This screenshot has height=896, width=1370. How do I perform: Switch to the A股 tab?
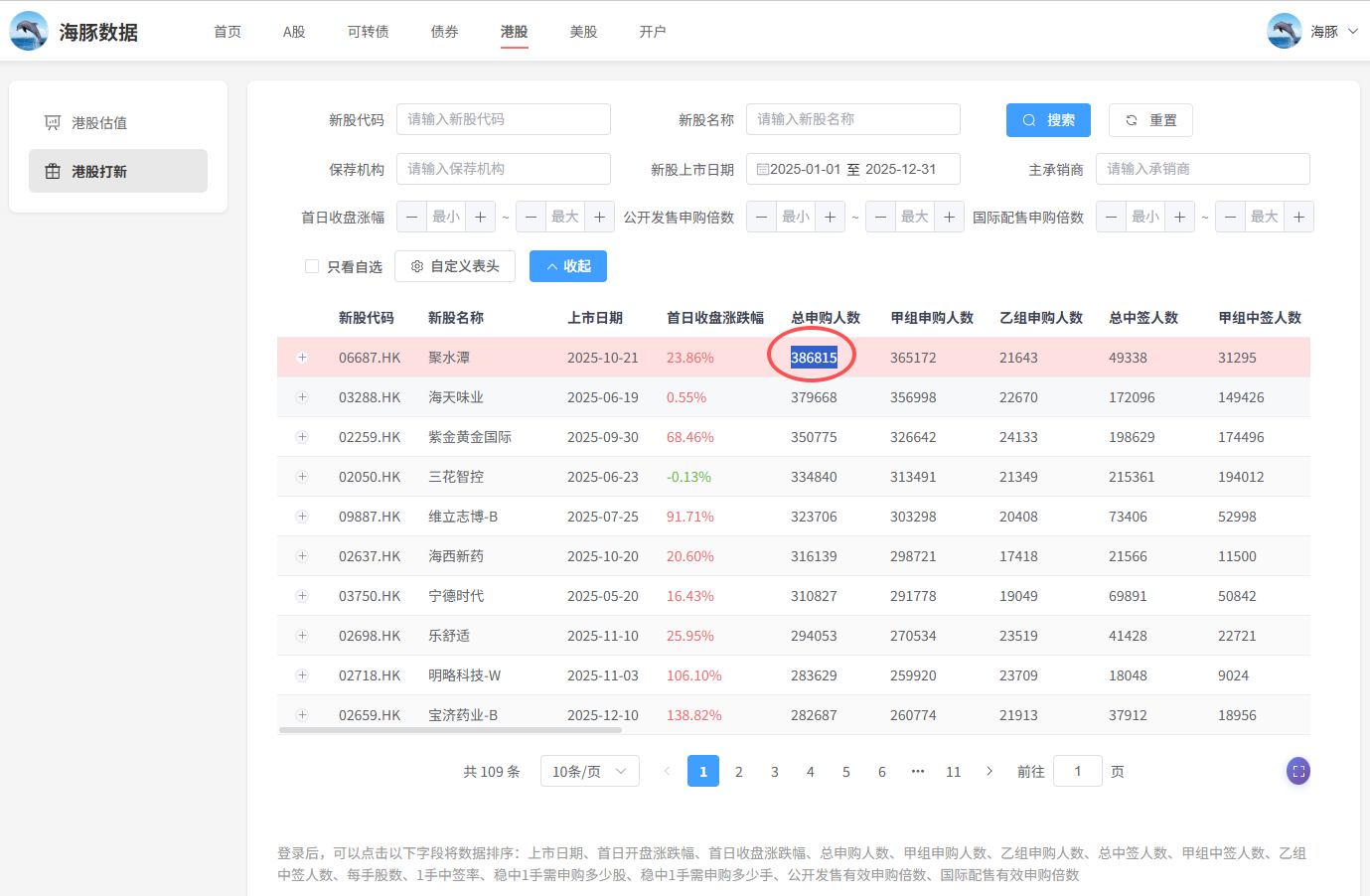[294, 32]
